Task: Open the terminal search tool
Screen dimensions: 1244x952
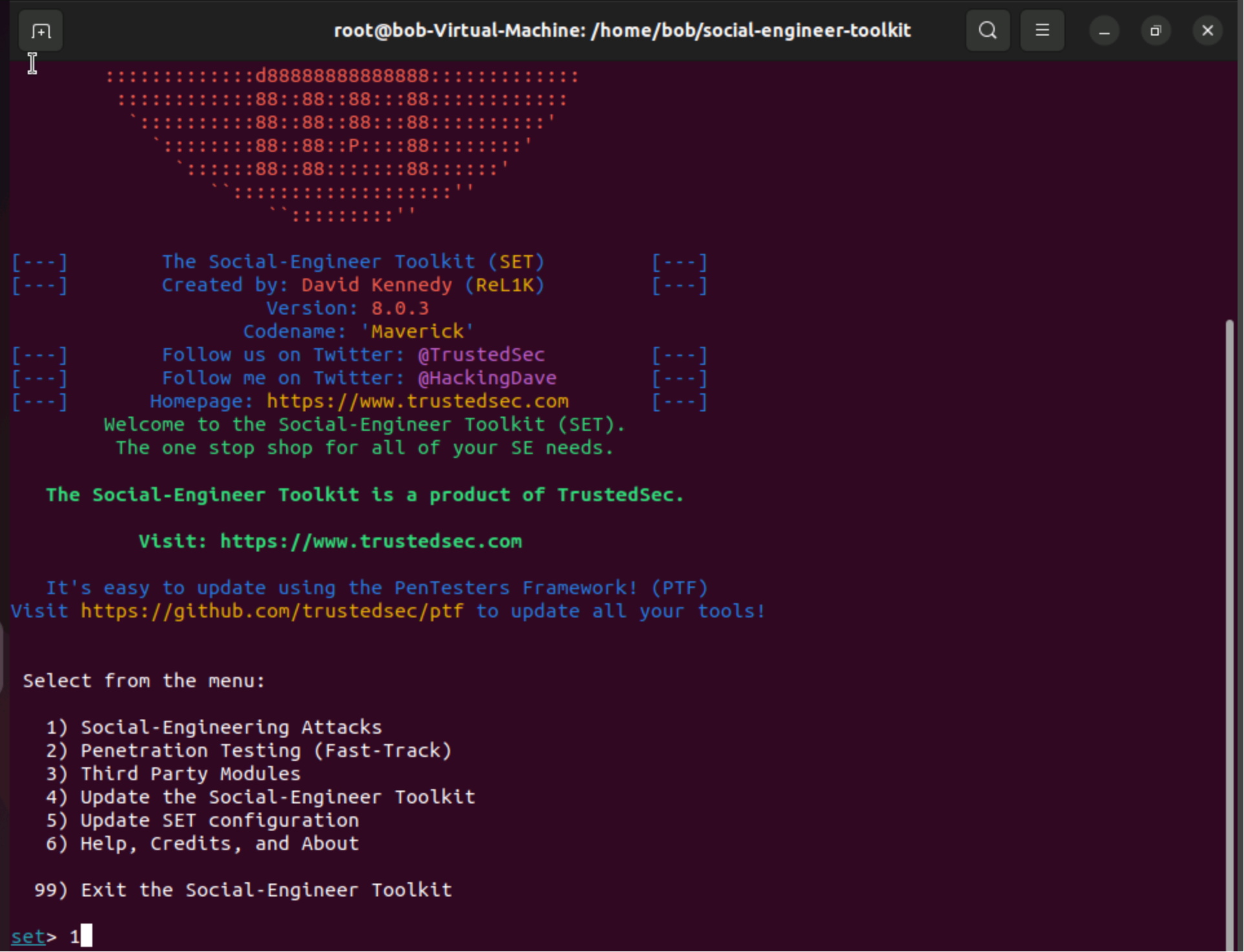Action: [x=988, y=30]
